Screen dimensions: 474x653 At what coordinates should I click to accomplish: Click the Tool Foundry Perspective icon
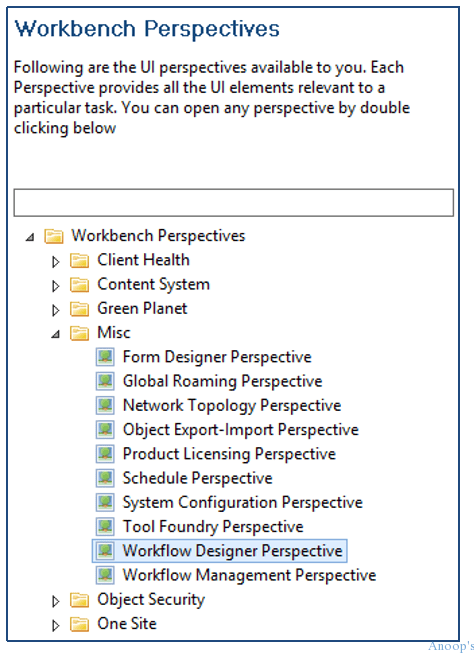[x=105, y=526]
